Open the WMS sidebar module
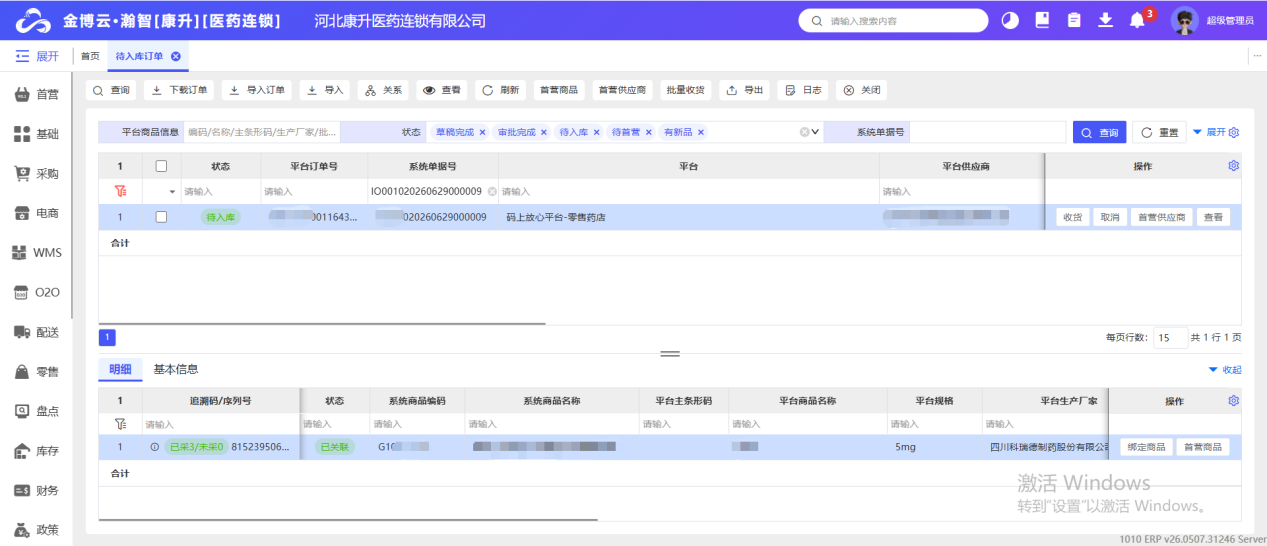1267x546 pixels. 36,253
